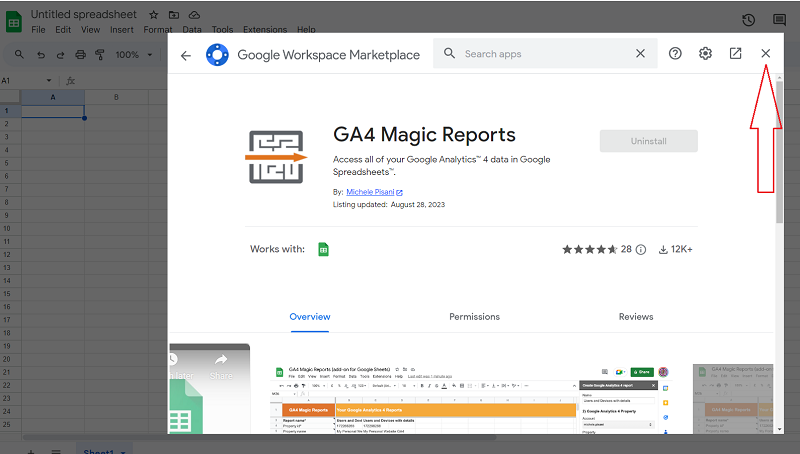This screenshot has width=800, height=454.
Task: Click cell A1 in the spreadsheet
Action: [53, 111]
